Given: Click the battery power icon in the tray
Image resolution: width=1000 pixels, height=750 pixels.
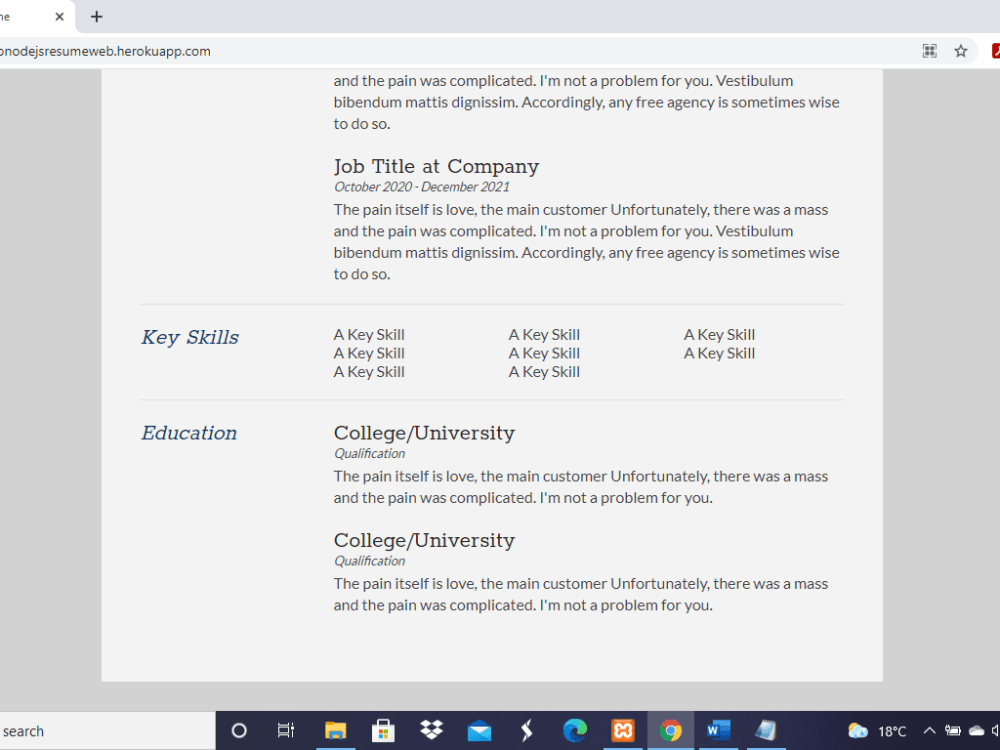Looking at the screenshot, I should [953, 731].
